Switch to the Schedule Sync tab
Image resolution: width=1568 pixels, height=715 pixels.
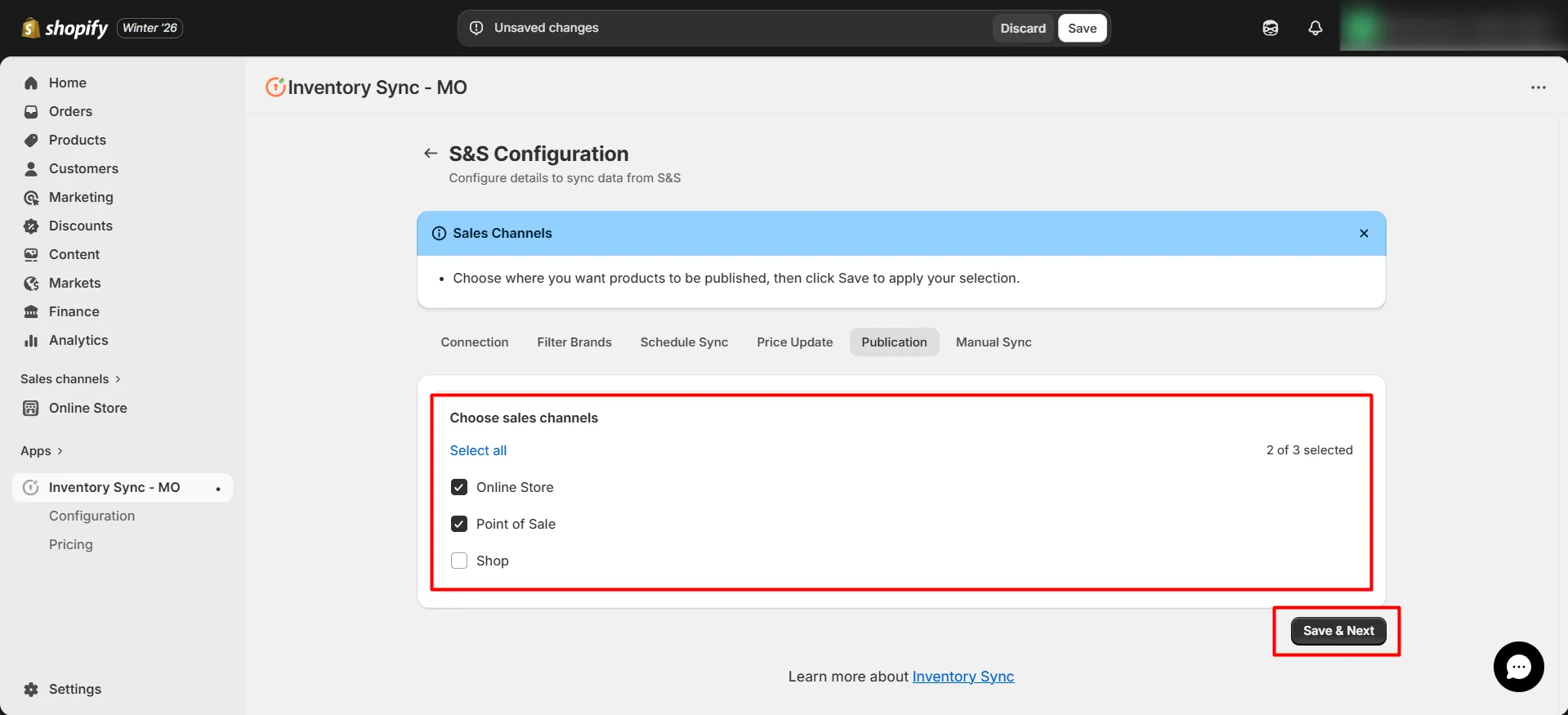(x=684, y=342)
